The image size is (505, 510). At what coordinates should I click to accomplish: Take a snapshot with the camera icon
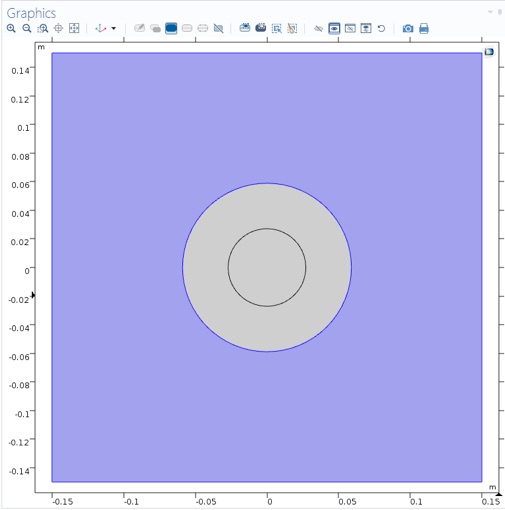(408, 29)
